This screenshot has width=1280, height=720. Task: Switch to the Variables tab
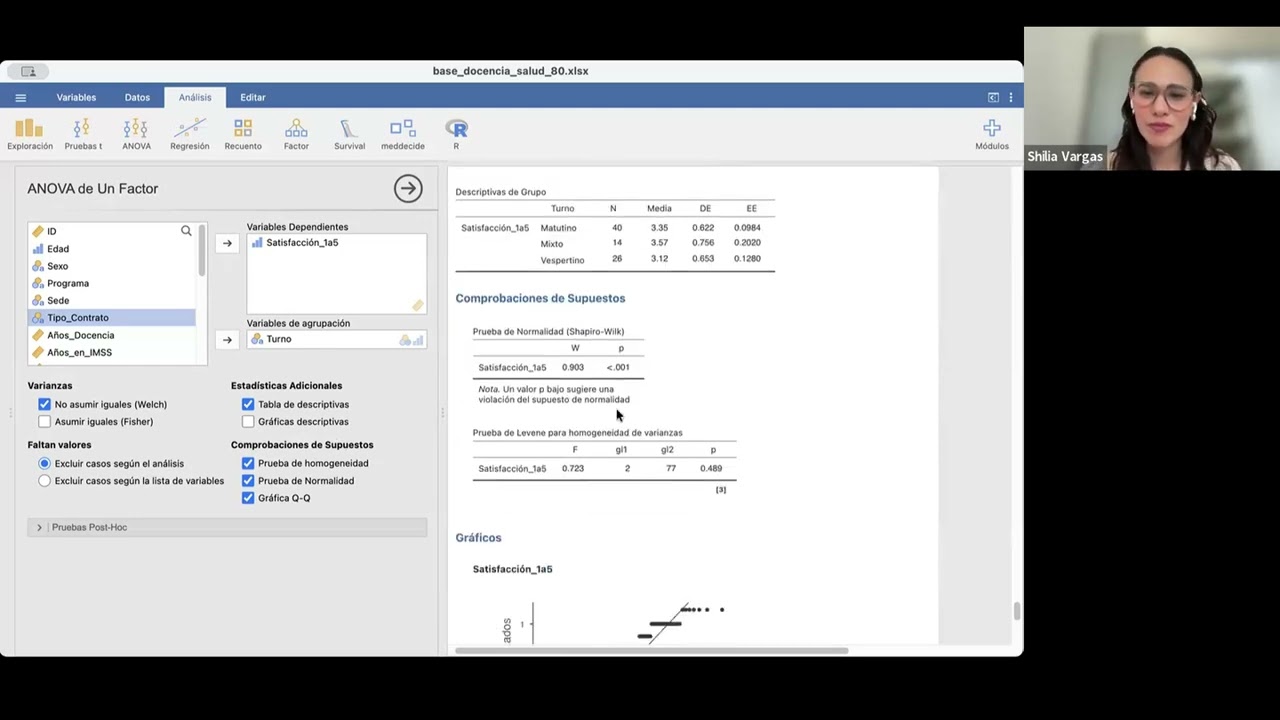(x=76, y=97)
